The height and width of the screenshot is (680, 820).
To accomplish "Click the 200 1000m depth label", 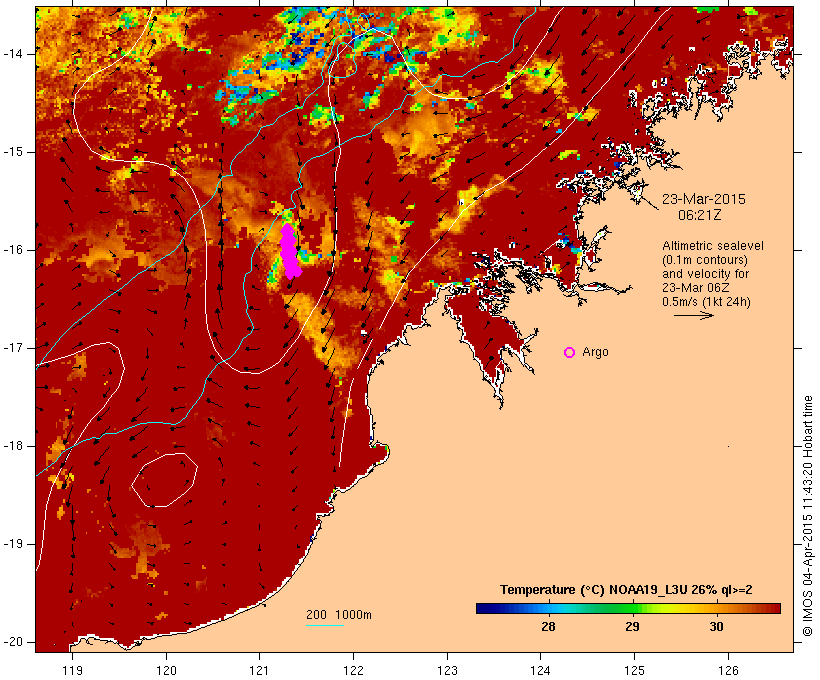I will click(339, 615).
